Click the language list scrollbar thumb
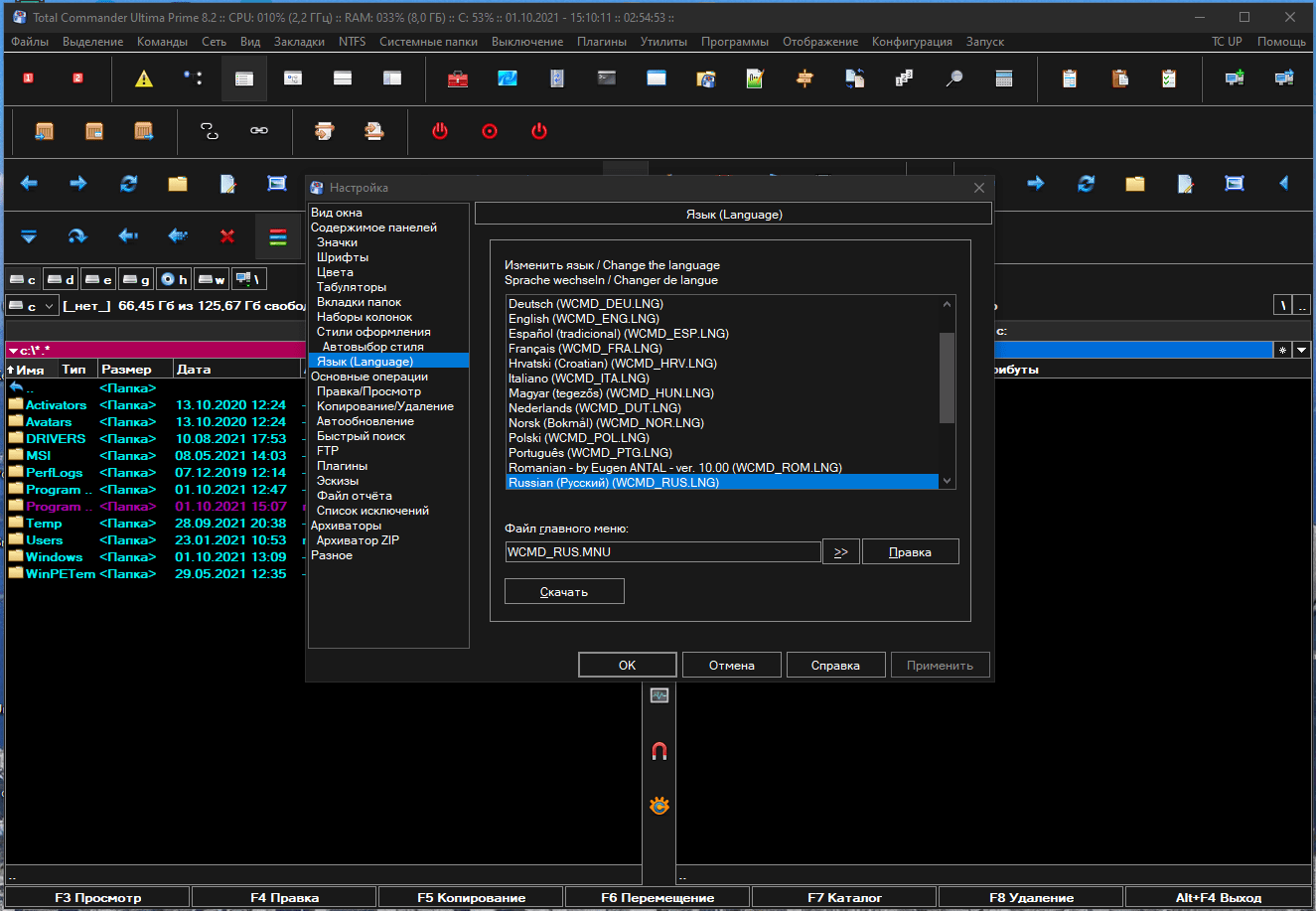The image size is (1316, 911). pos(947,378)
